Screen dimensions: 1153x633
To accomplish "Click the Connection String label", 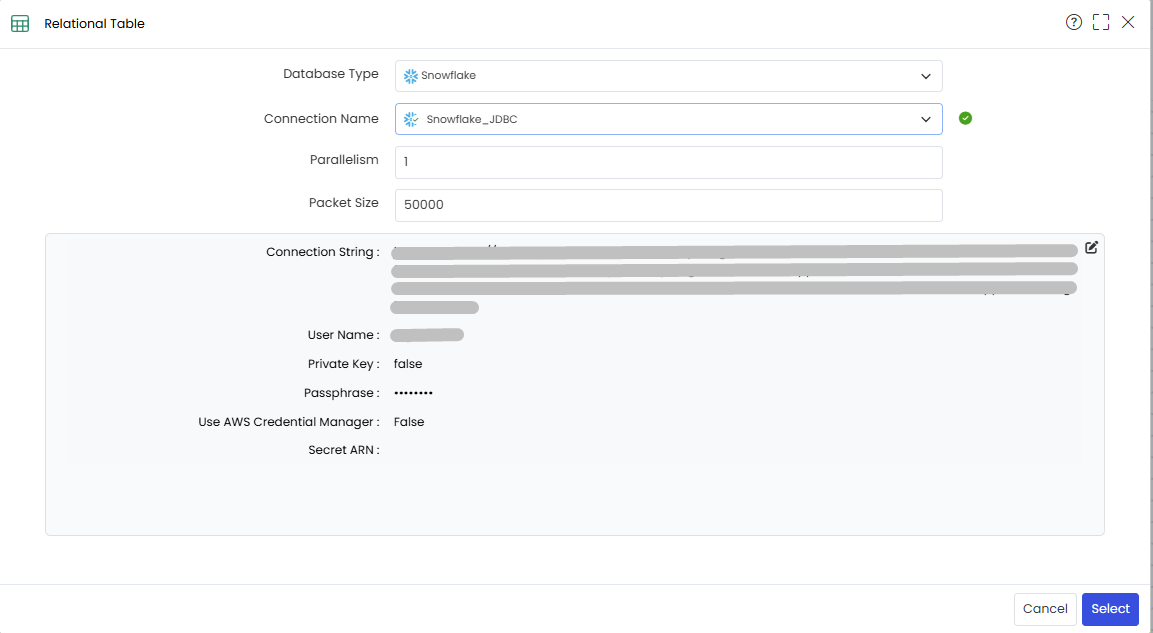I will pos(323,252).
